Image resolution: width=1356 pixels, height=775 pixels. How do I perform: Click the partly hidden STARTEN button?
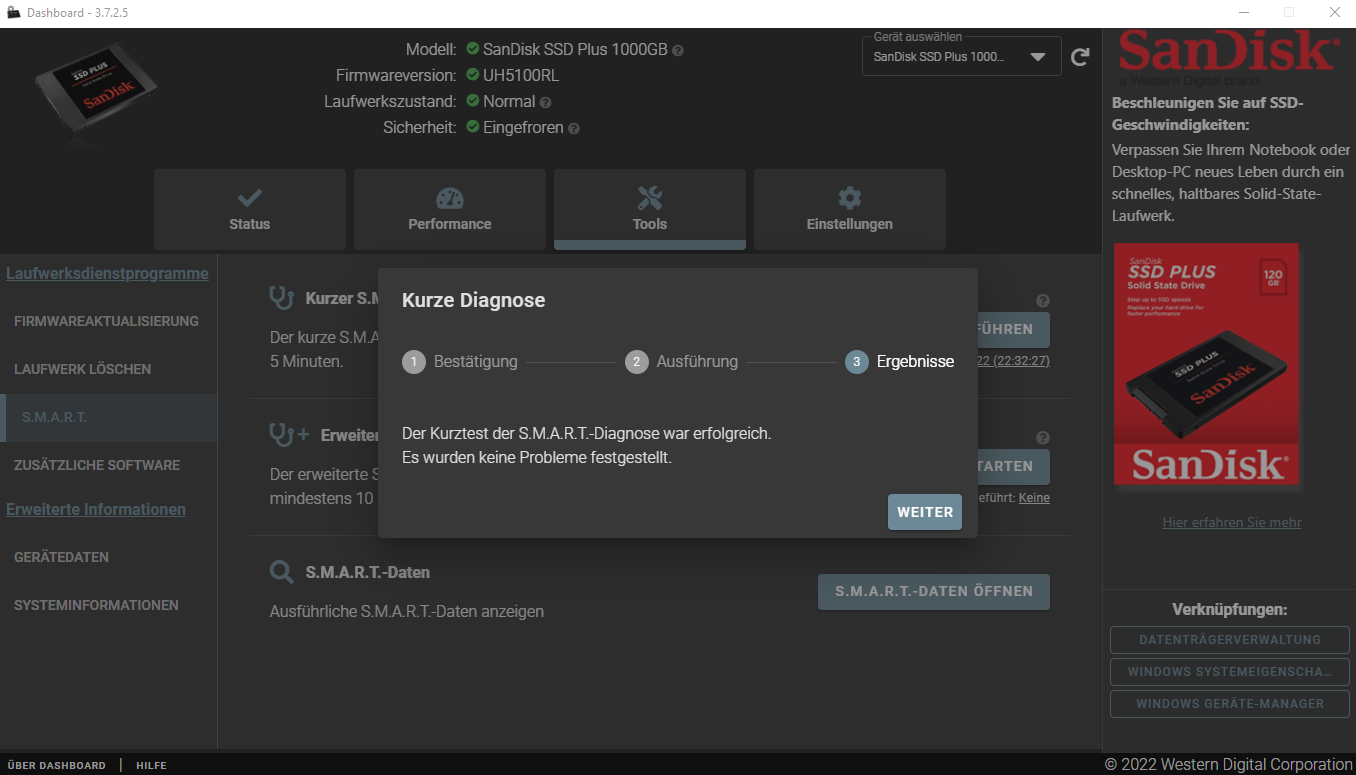pyautogui.click(x=1013, y=466)
